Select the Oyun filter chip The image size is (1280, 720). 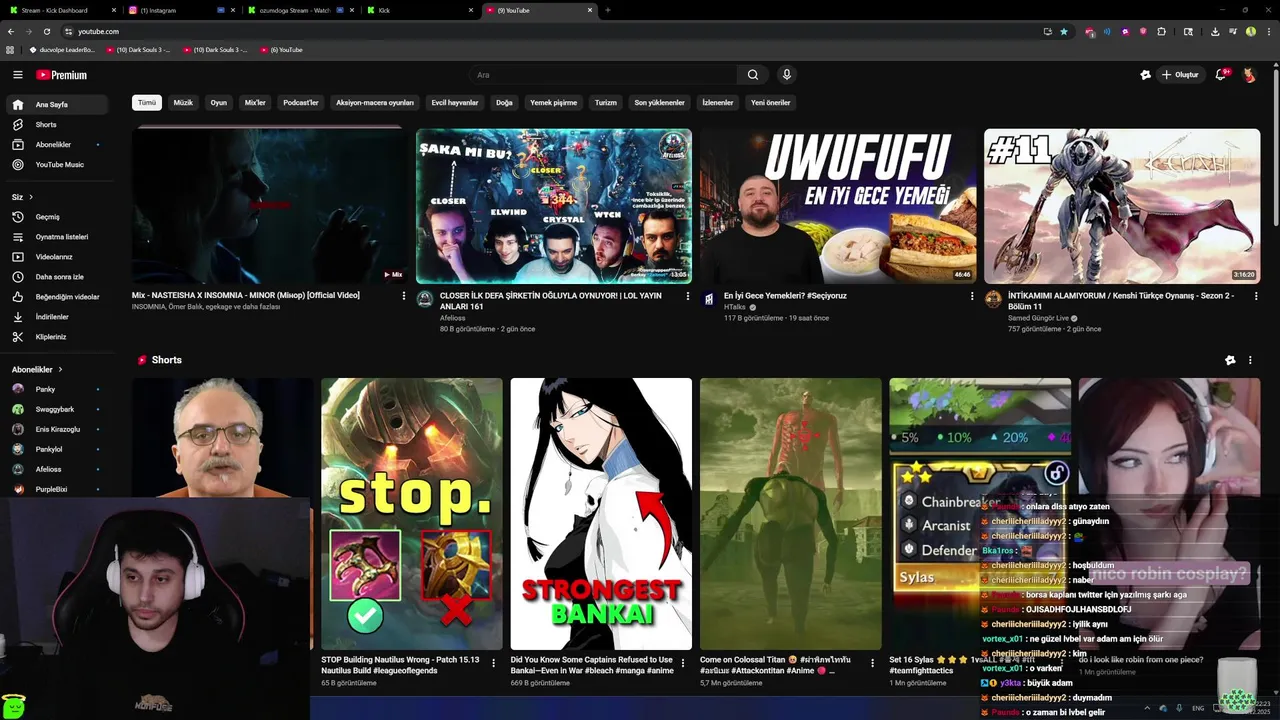point(218,103)
